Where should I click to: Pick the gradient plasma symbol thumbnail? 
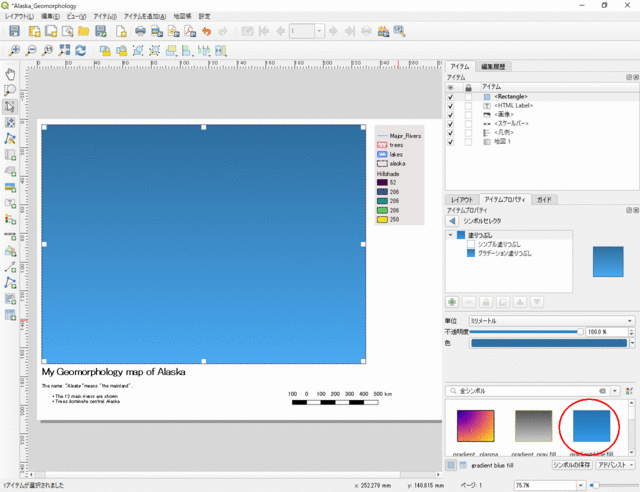pyautogui.click(x=476, y=426)
